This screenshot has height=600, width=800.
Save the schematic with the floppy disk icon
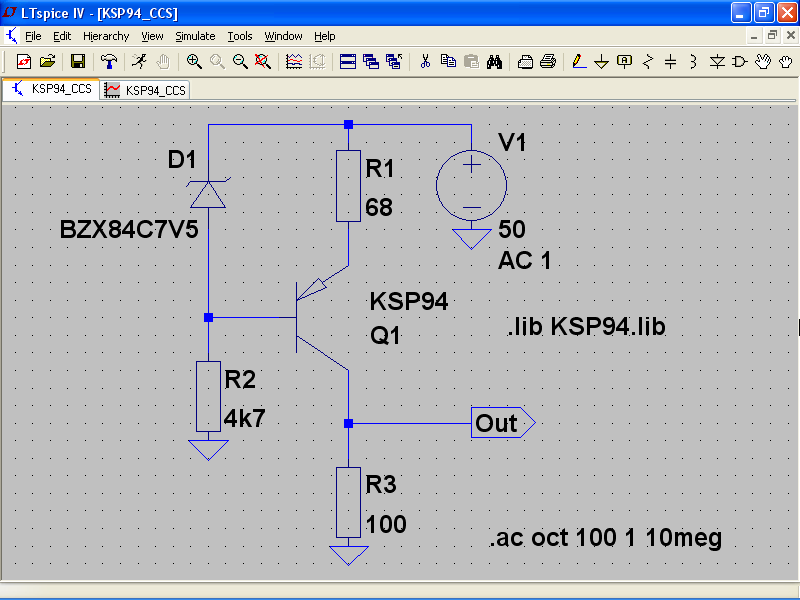coord(78,62)
